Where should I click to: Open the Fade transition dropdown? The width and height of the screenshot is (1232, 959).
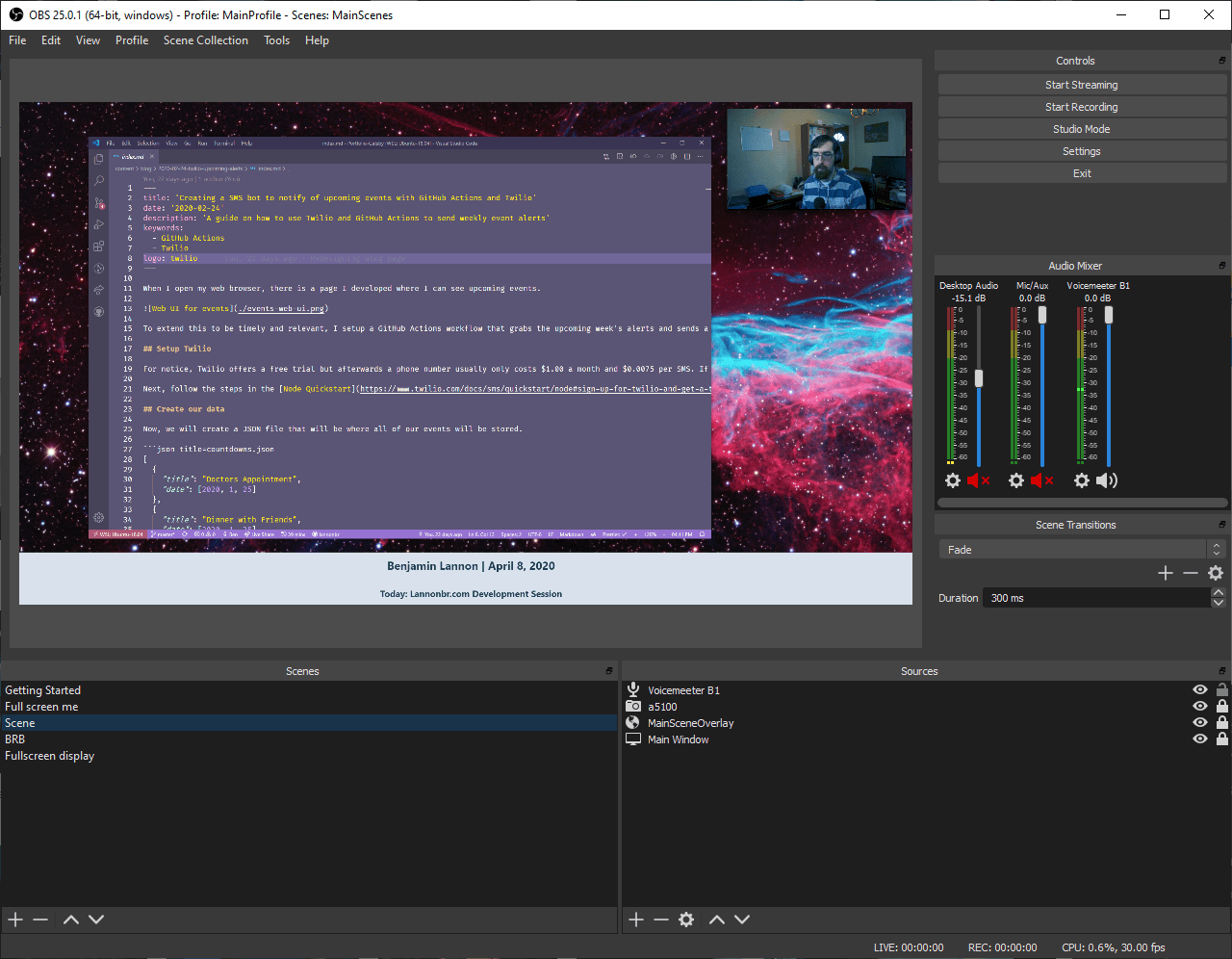tap(1082, 549)
